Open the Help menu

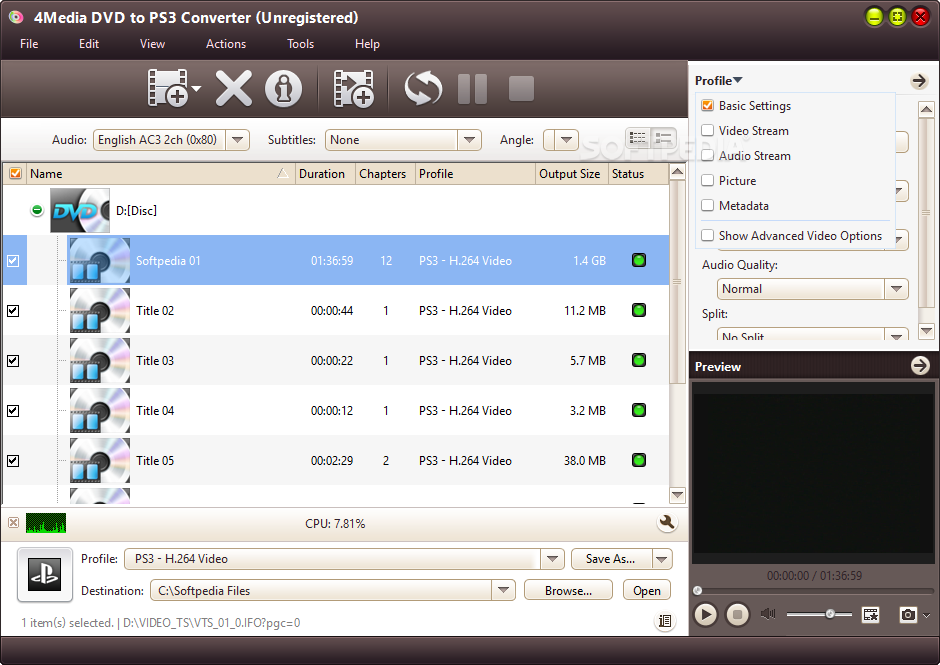coord(367,44)
